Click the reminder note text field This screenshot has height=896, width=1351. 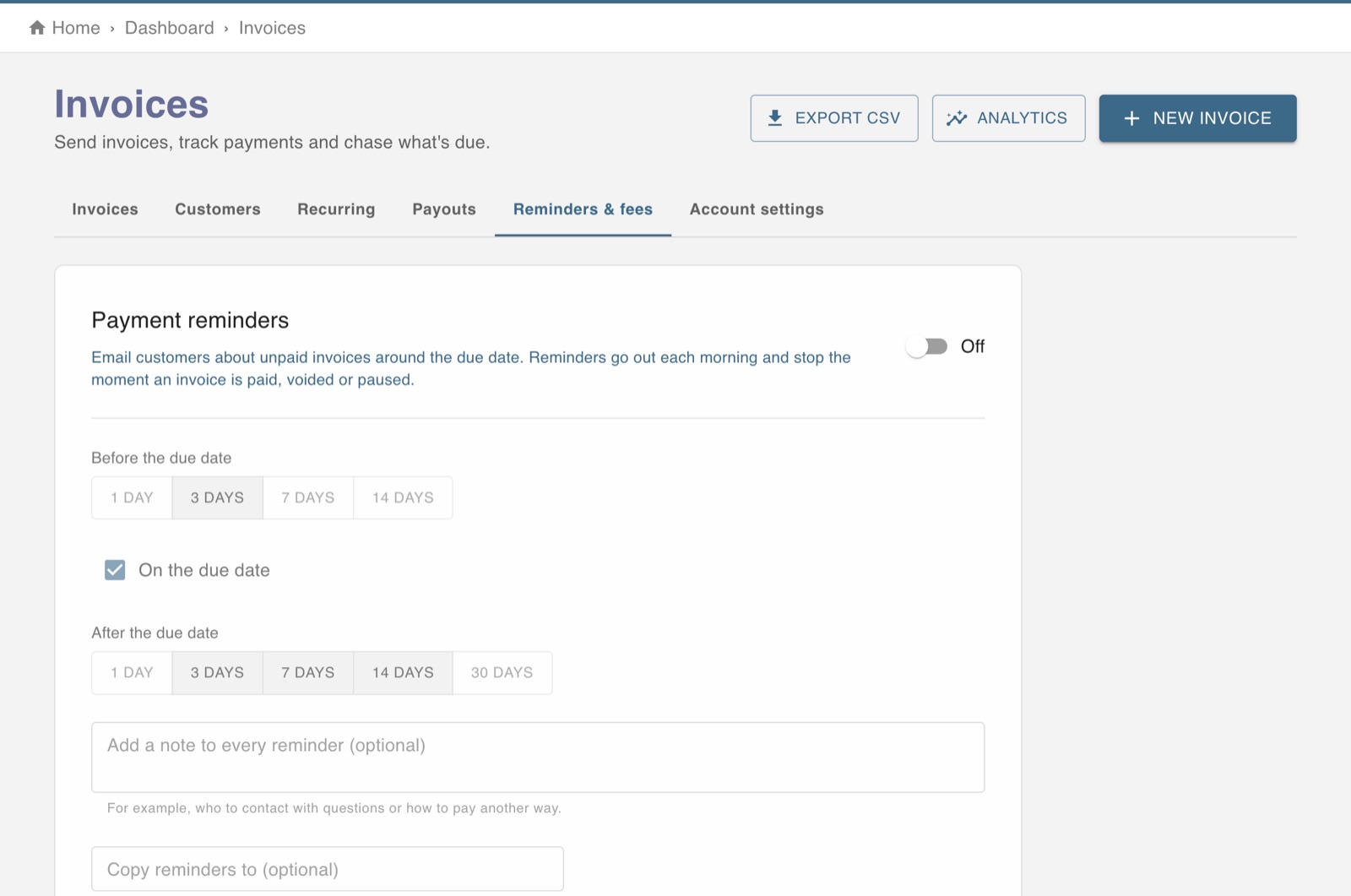point(538,757)
